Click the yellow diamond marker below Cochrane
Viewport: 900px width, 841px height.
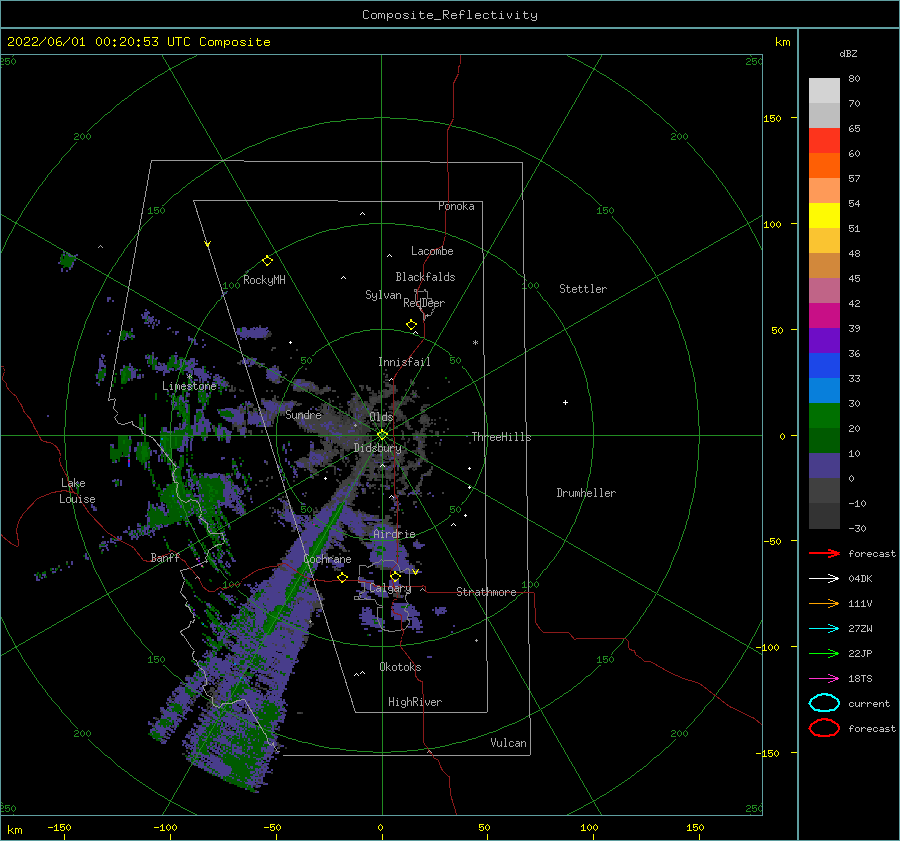click(x=343, y=578)
